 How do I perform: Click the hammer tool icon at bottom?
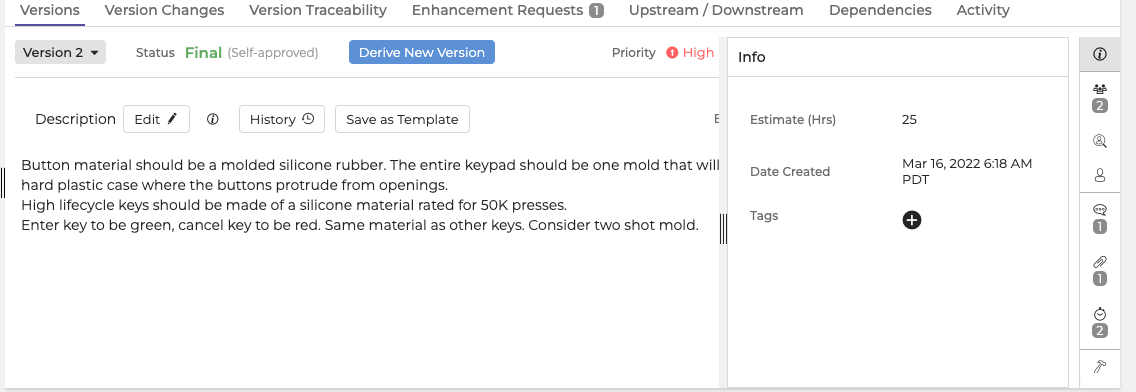(x=1100, y=367)
